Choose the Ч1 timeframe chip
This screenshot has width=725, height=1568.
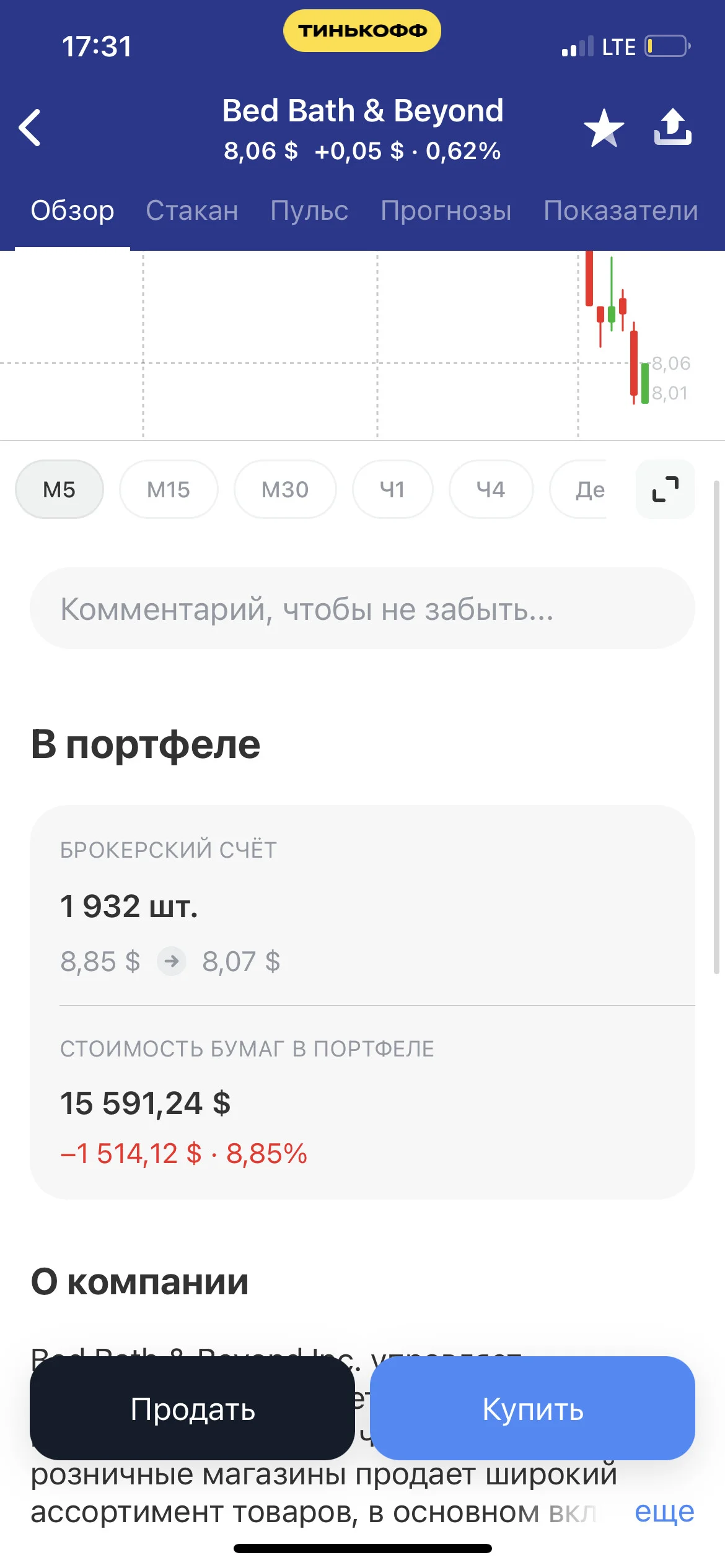tap(392, 489)
